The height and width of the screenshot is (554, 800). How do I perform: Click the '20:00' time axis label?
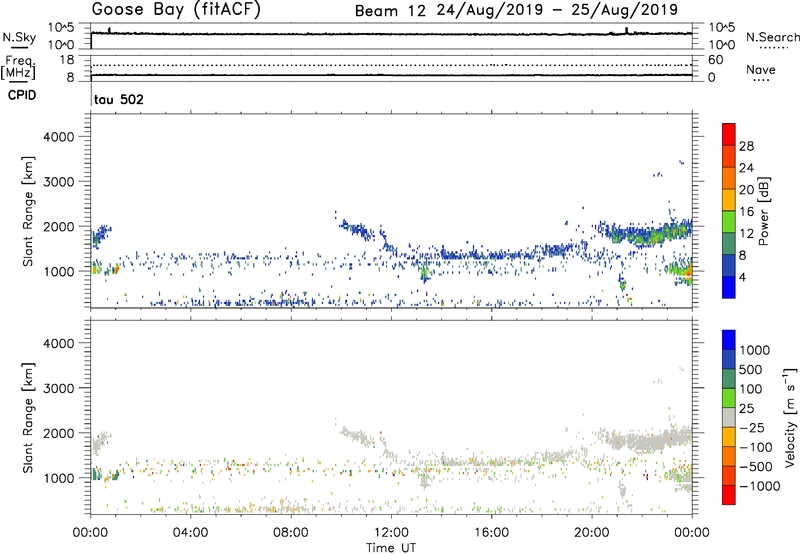pos(591,533)
